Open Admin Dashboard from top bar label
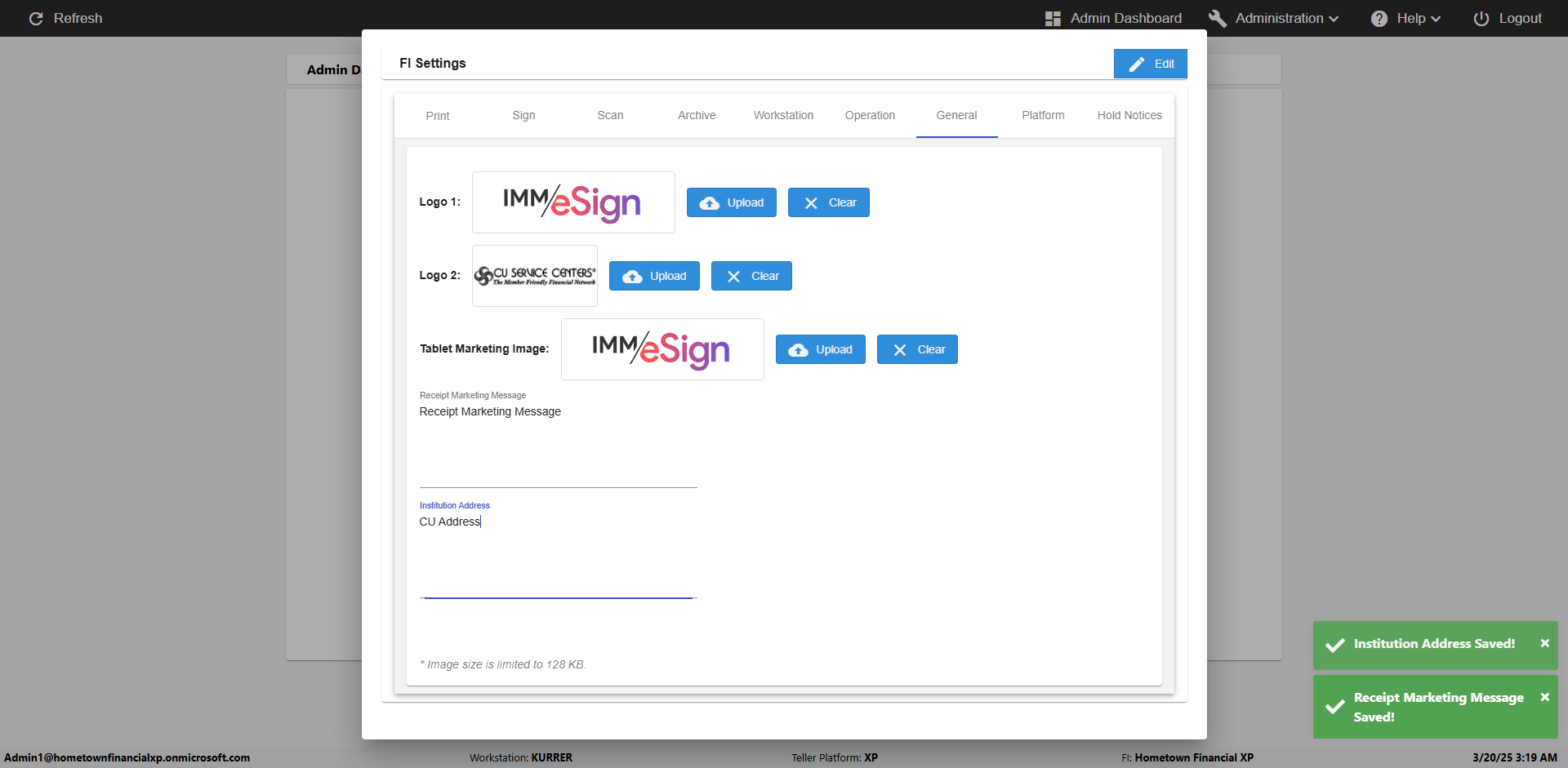Screen dimensions: 1568x768 (x=1126, y=18)
